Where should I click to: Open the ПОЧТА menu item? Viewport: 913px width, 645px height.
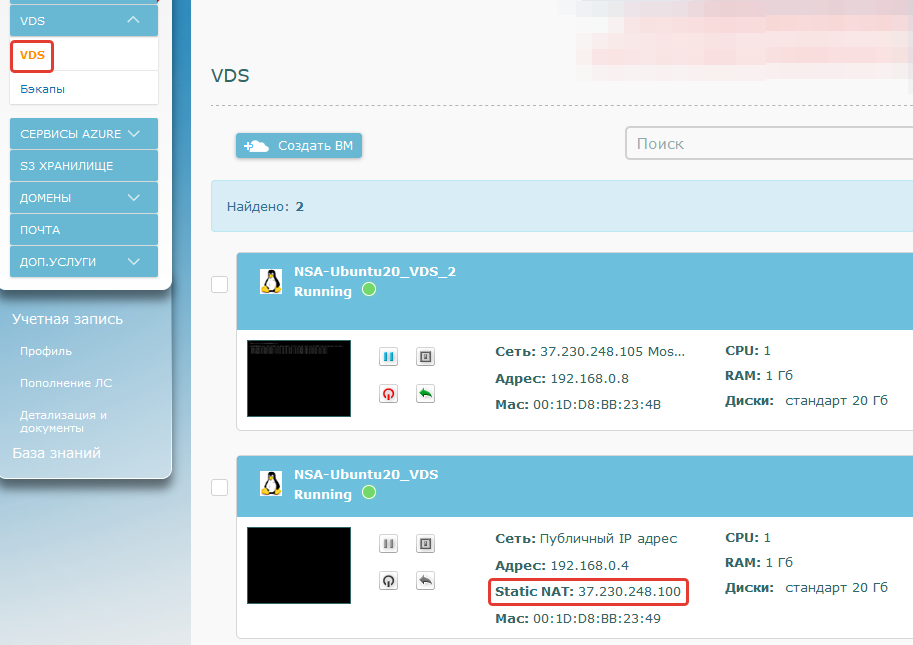(84, 230)
